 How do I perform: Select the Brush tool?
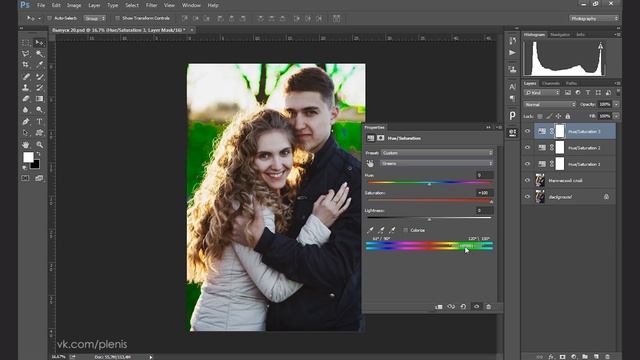pyautogui.click(x=39, y=76)
